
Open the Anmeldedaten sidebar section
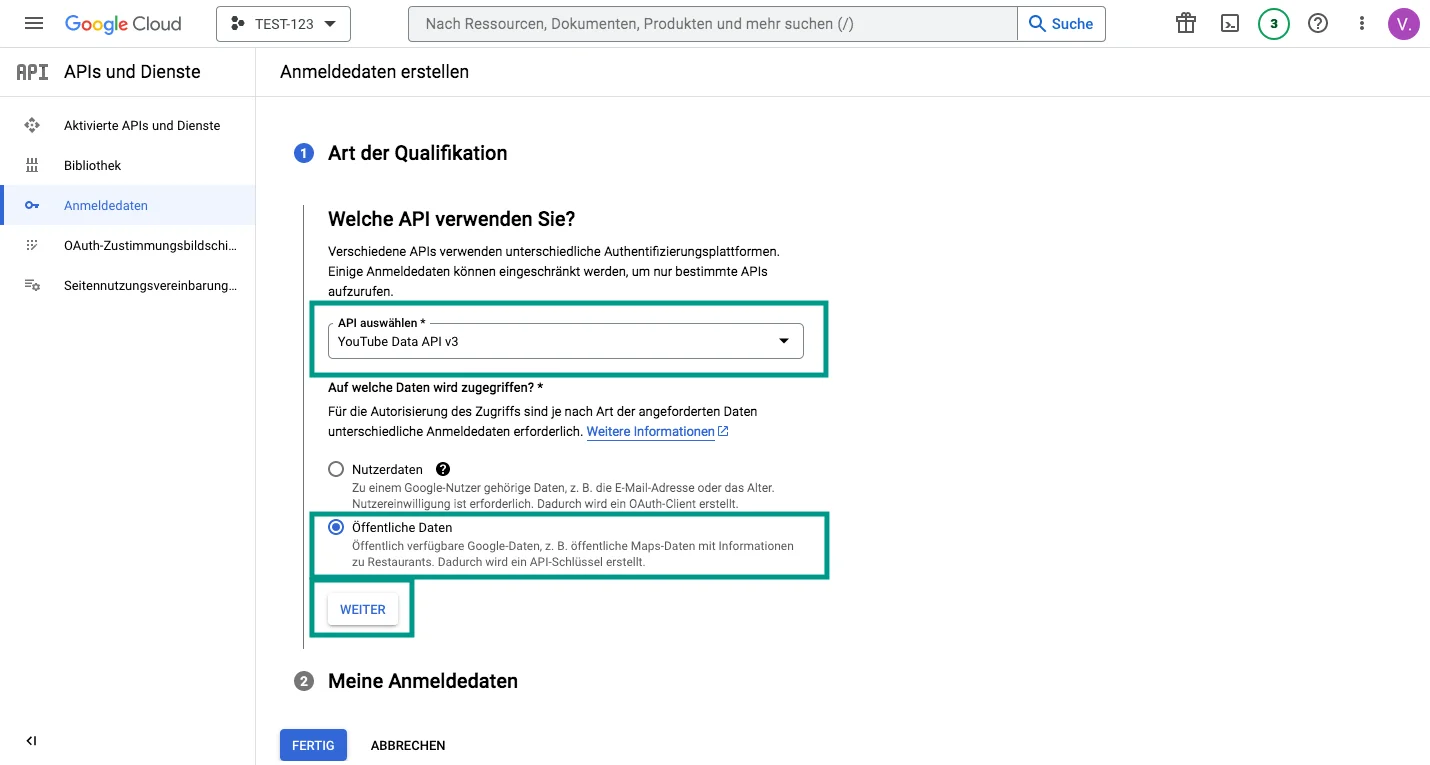pyautogui.click(x=106, y=205)
